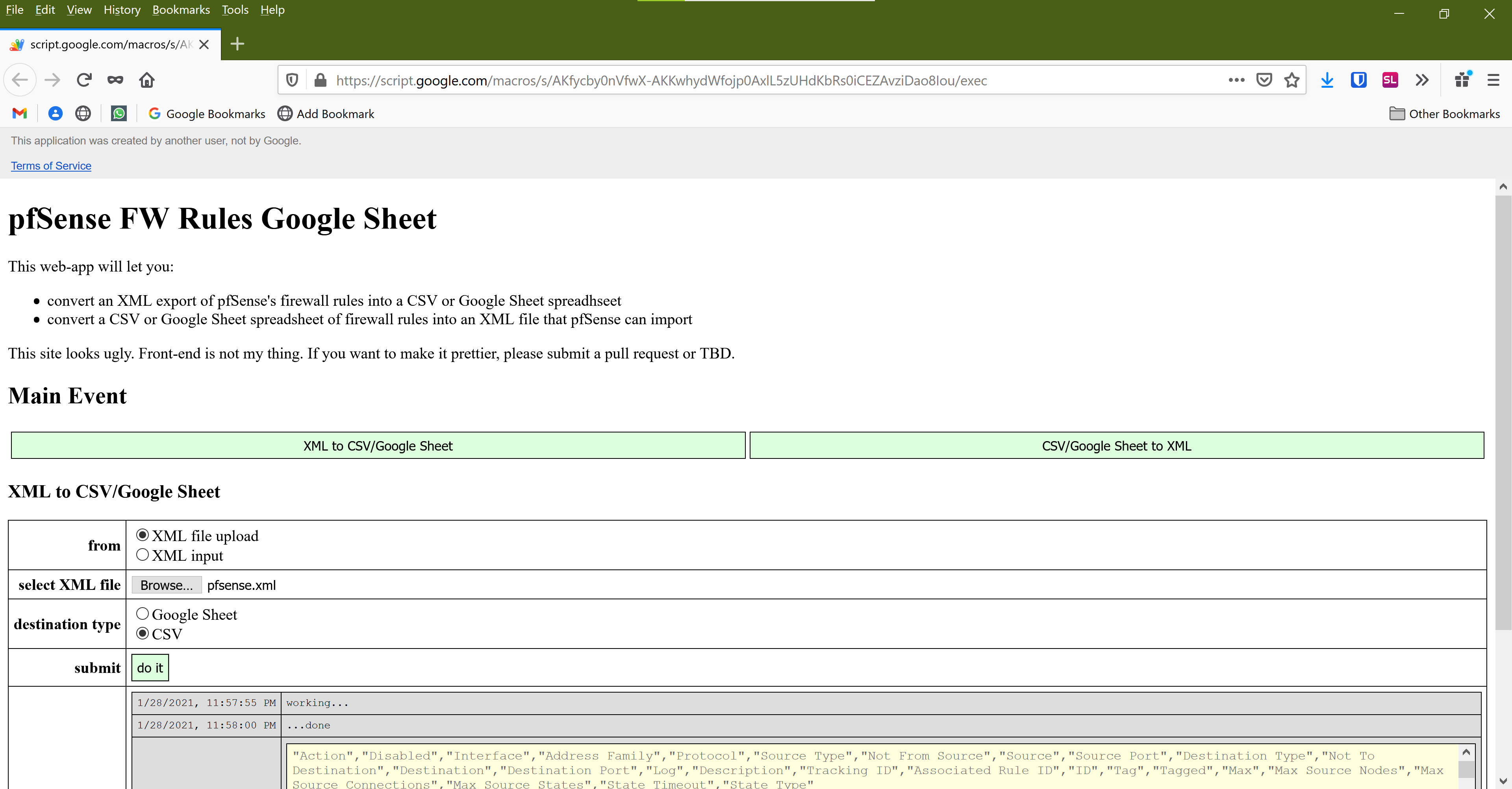Screen dimensions: 1512x789
Task: Choose CSV as destination type
Action: (x=142, y=634)
